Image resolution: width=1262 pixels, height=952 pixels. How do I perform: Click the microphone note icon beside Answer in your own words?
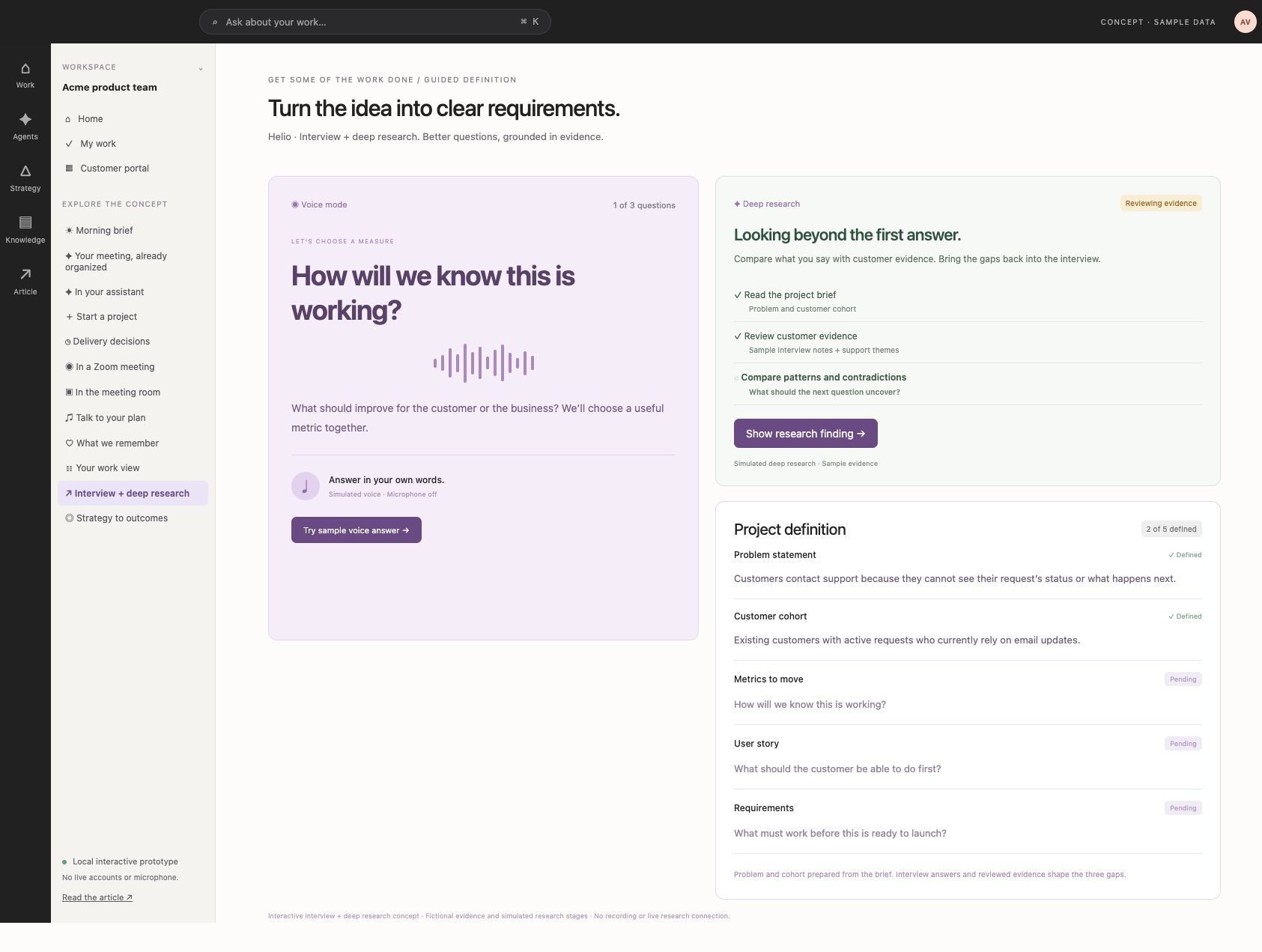tap(305, 486)
